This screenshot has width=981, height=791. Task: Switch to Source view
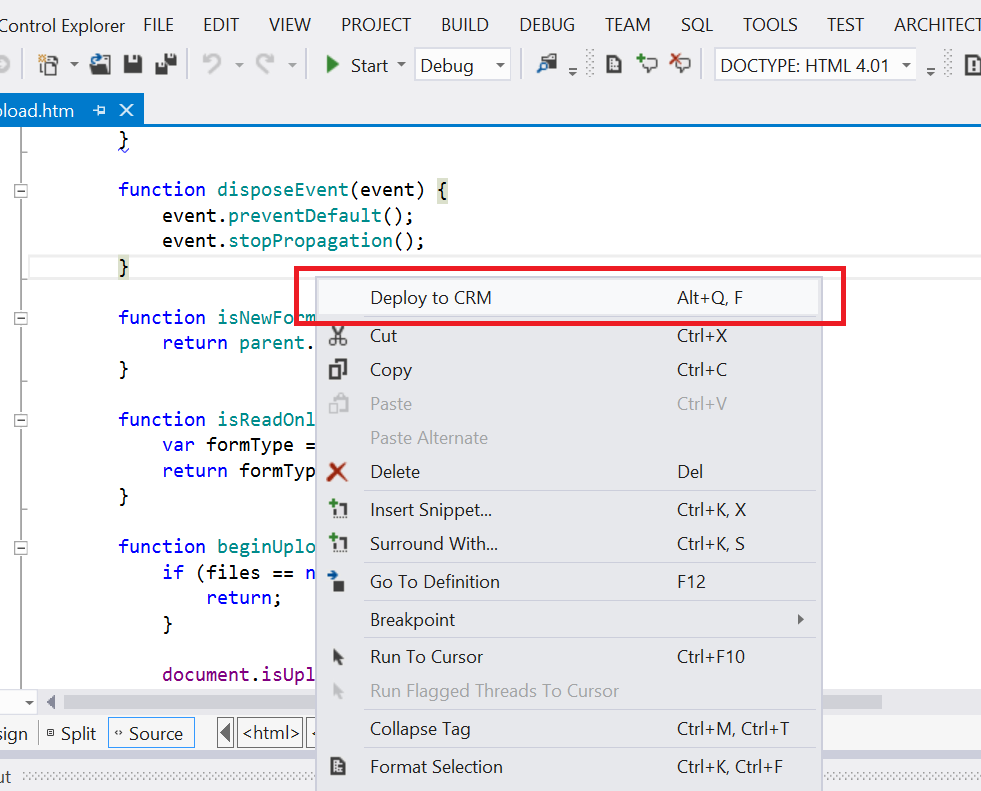coord(148,733)
